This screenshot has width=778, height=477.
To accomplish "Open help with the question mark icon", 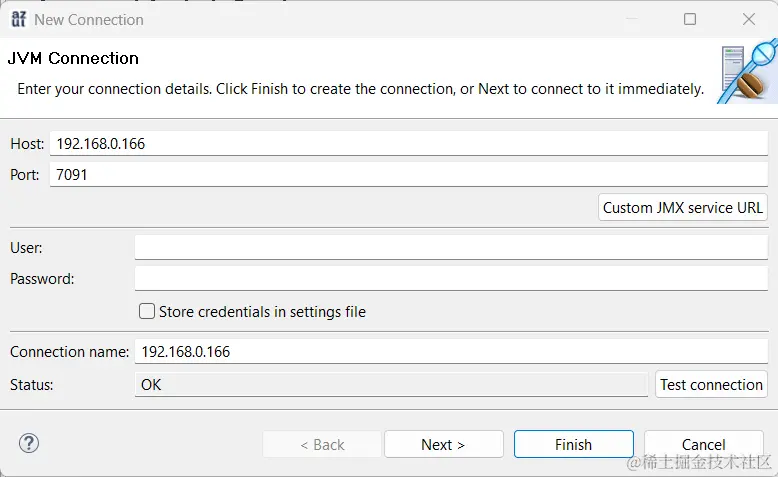I will coord(29,443).
